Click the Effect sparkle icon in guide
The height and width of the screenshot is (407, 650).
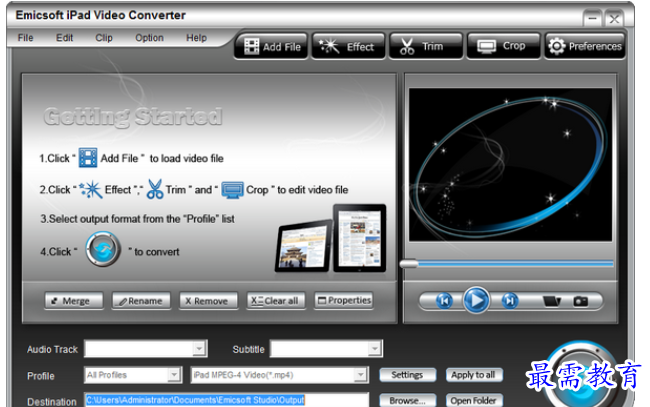pos(91,189)
